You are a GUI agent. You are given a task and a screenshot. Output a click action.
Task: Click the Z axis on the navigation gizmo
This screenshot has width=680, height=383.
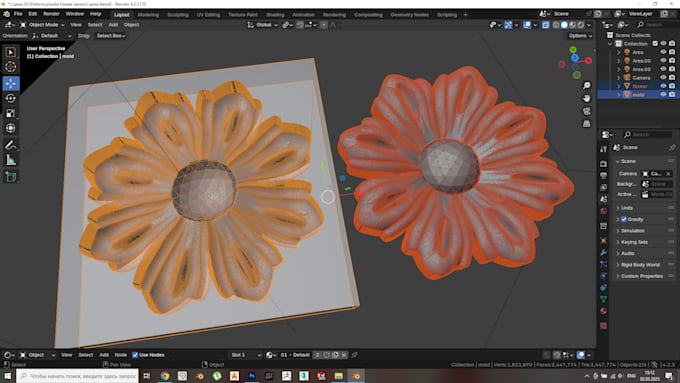pos(575,57)
